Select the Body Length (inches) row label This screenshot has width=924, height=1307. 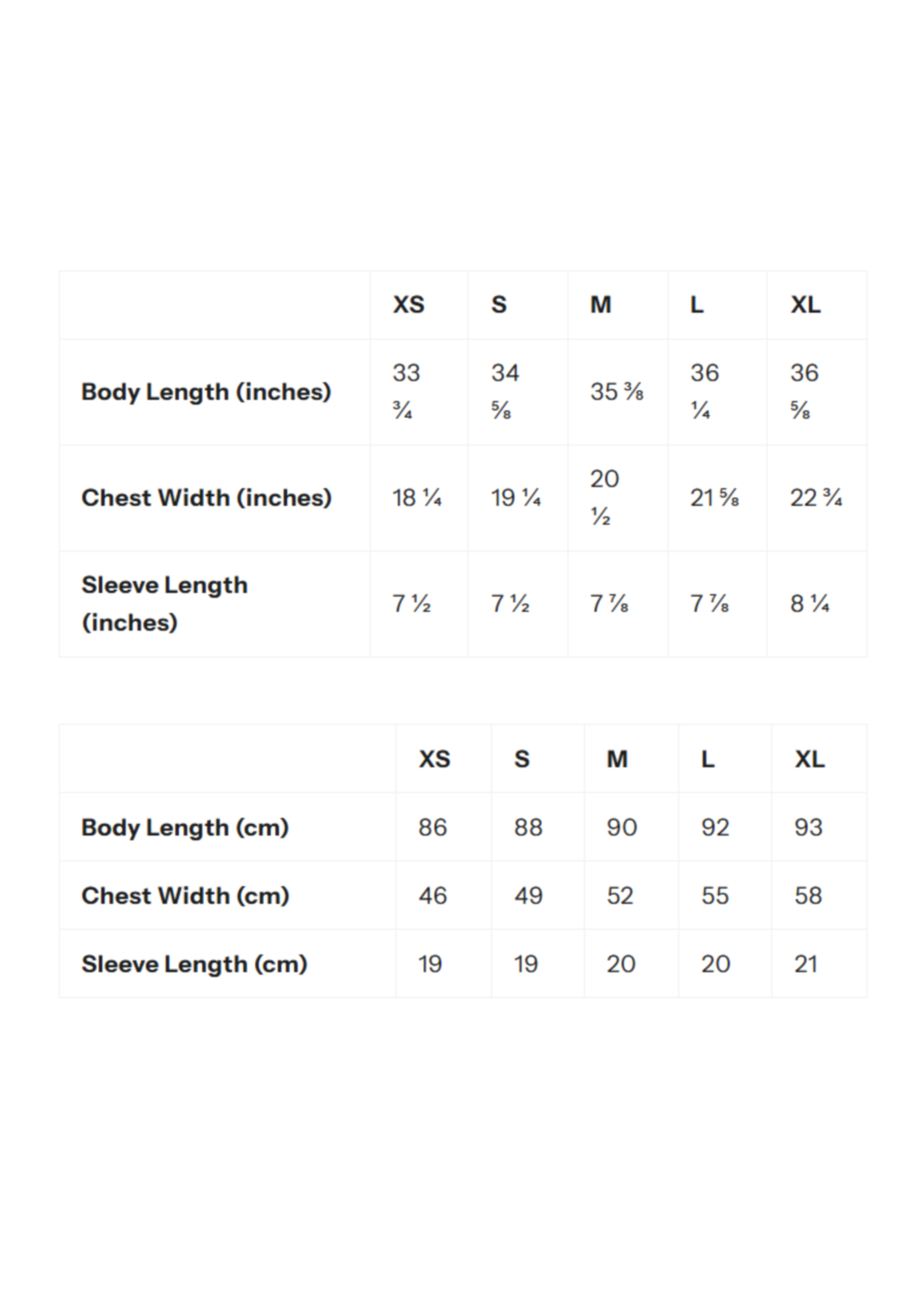(206, 392)
